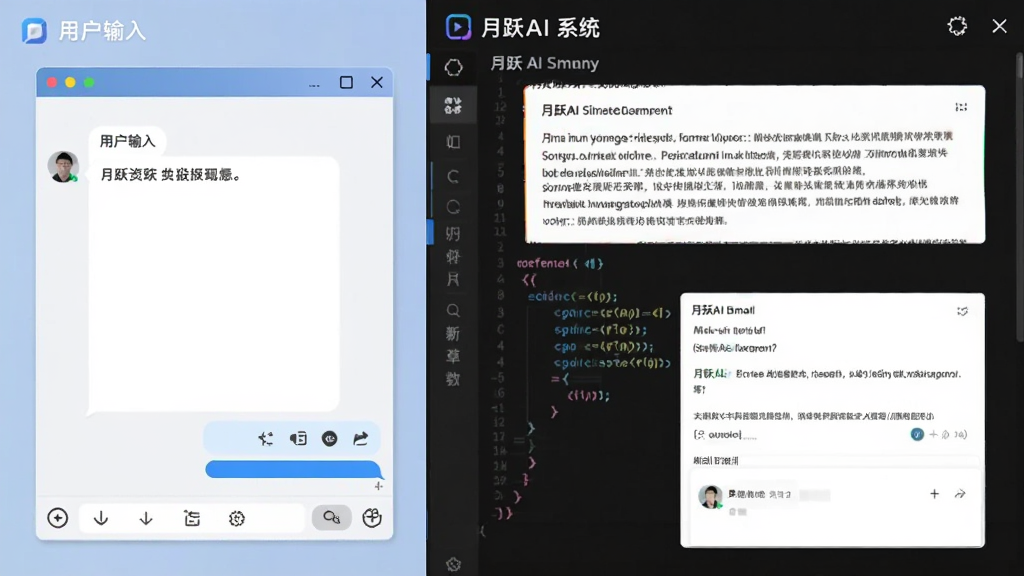Screen dimensions: 1024x576
Task: Select the hexagon icon in the dark sidebar
Action: pyautogui.click(x=454, y=67)
